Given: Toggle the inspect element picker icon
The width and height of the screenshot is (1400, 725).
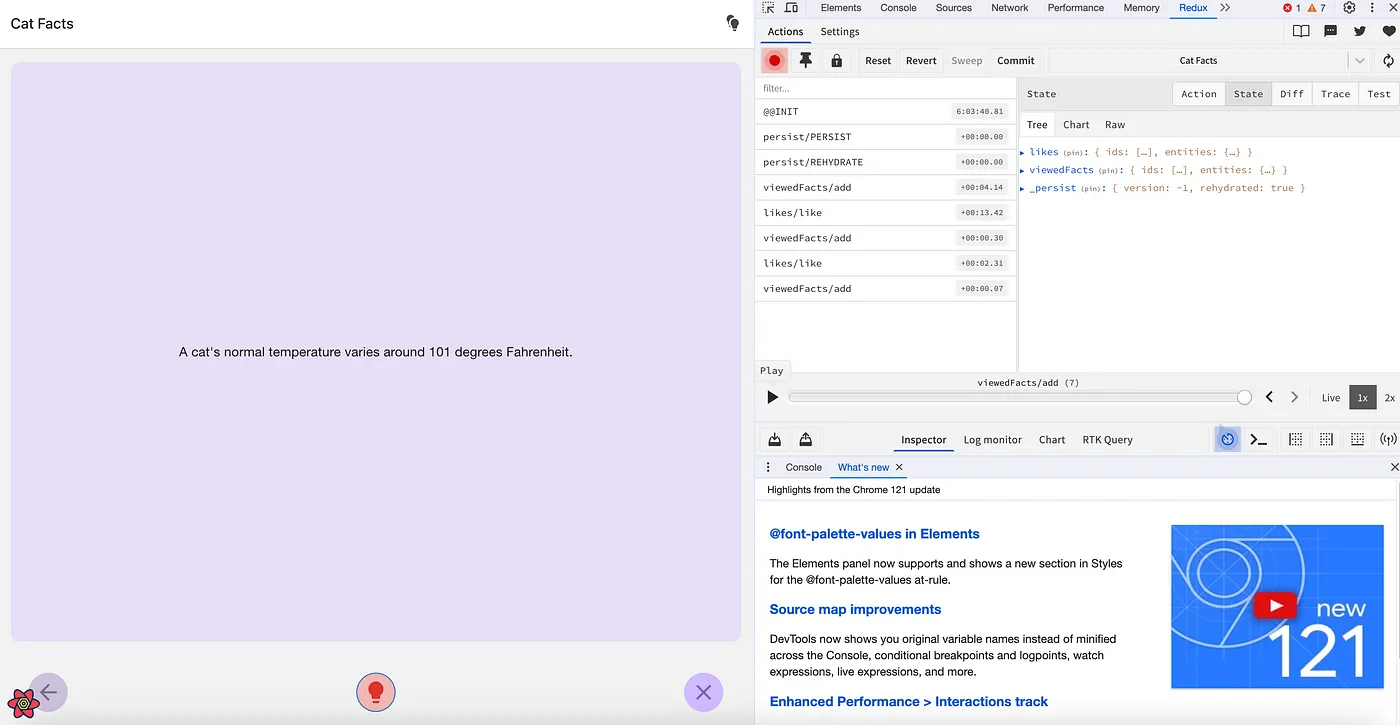Looking at the screenshot, I should tap(769, 8).
